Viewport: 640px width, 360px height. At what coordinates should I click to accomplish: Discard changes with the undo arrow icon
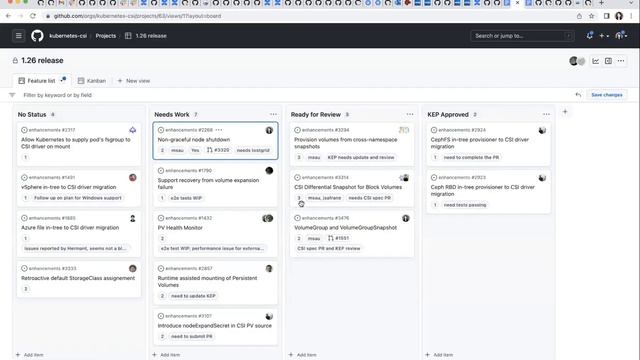click(x=578, y=95)
